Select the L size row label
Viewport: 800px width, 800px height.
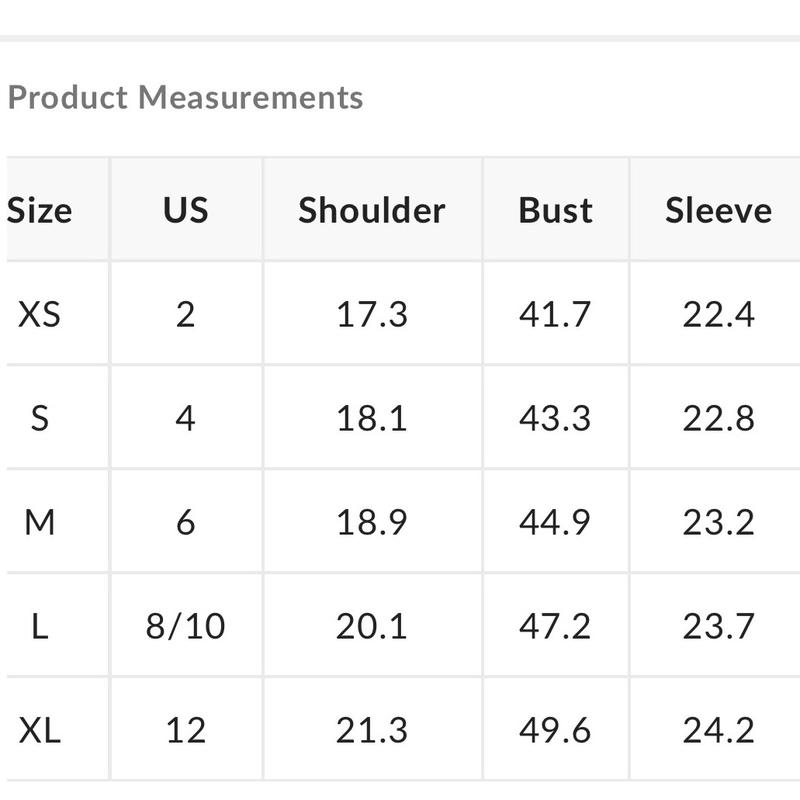click(40, 626)
